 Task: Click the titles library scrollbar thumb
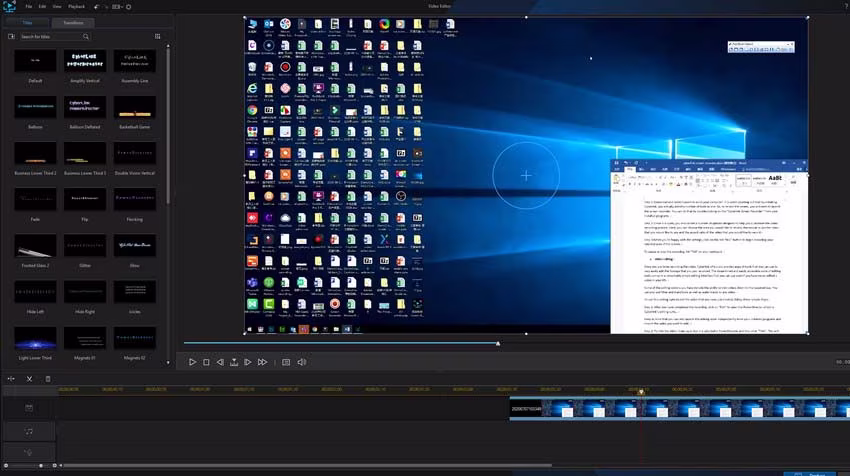coord(168,126)
